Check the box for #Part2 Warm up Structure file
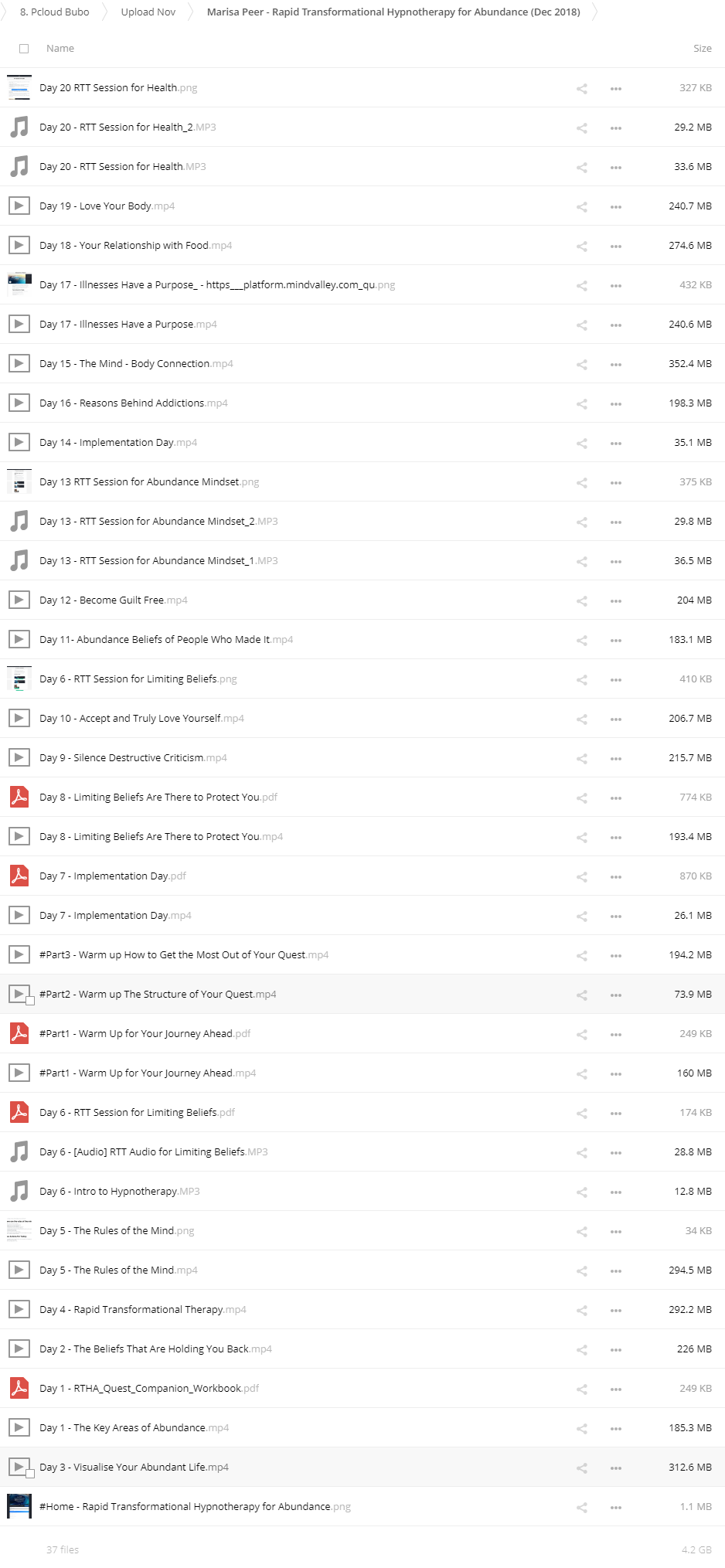Image resolution: width=725 pixels, height=1568 pixels. (30, 1001)
